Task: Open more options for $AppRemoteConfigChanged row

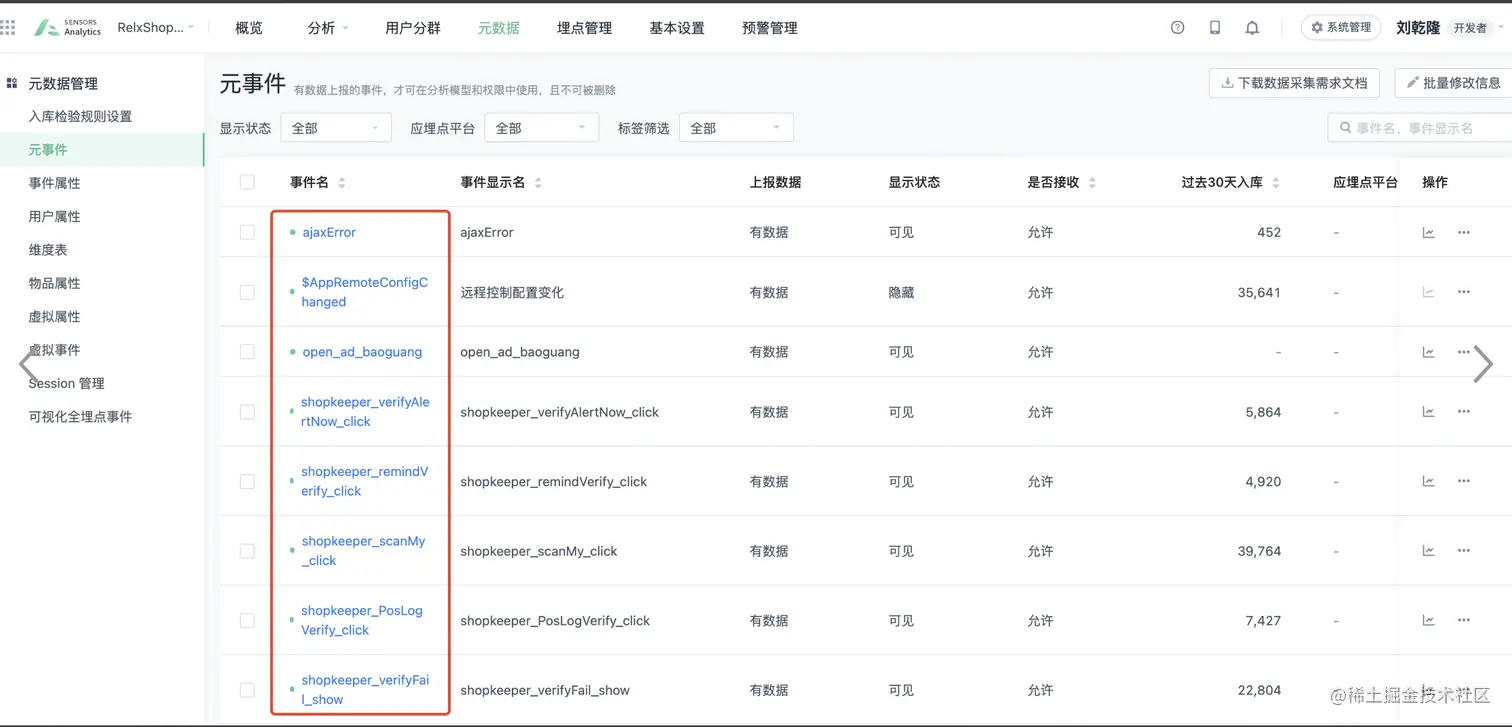Action: 1464,292
